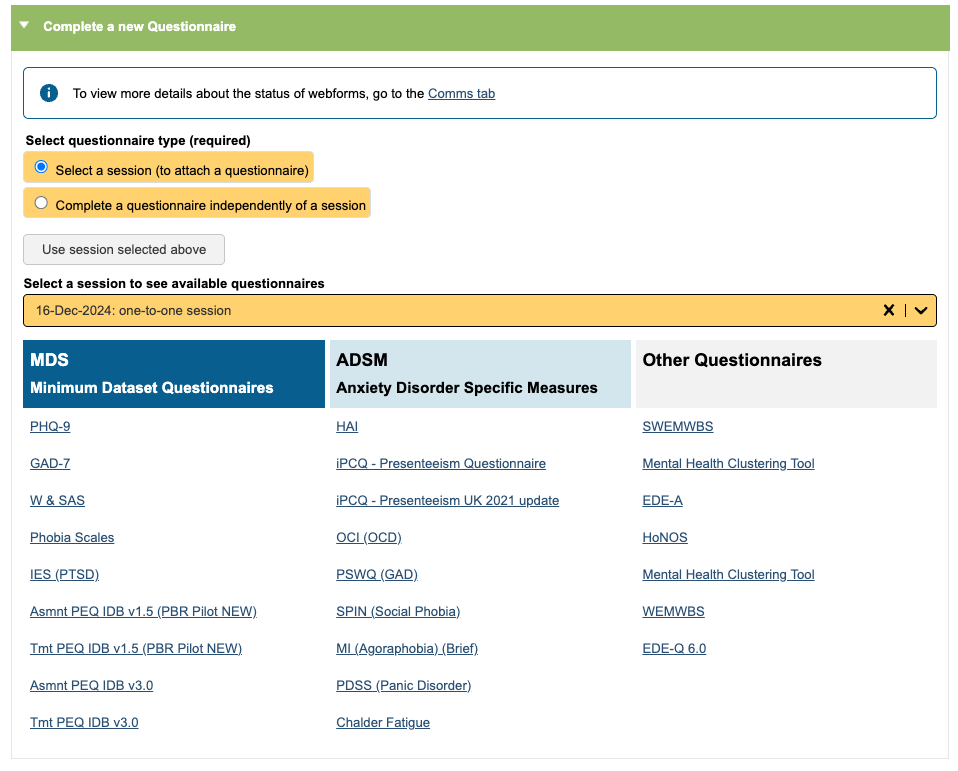
Task: Open the GAD-7 questionnaire link
Action: (50, 464)
